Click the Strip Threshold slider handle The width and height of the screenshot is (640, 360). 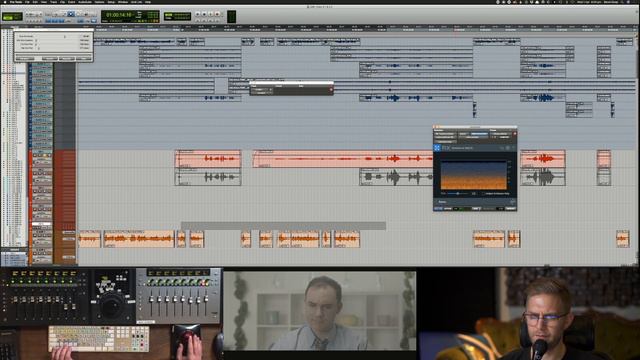coord(64,37)
